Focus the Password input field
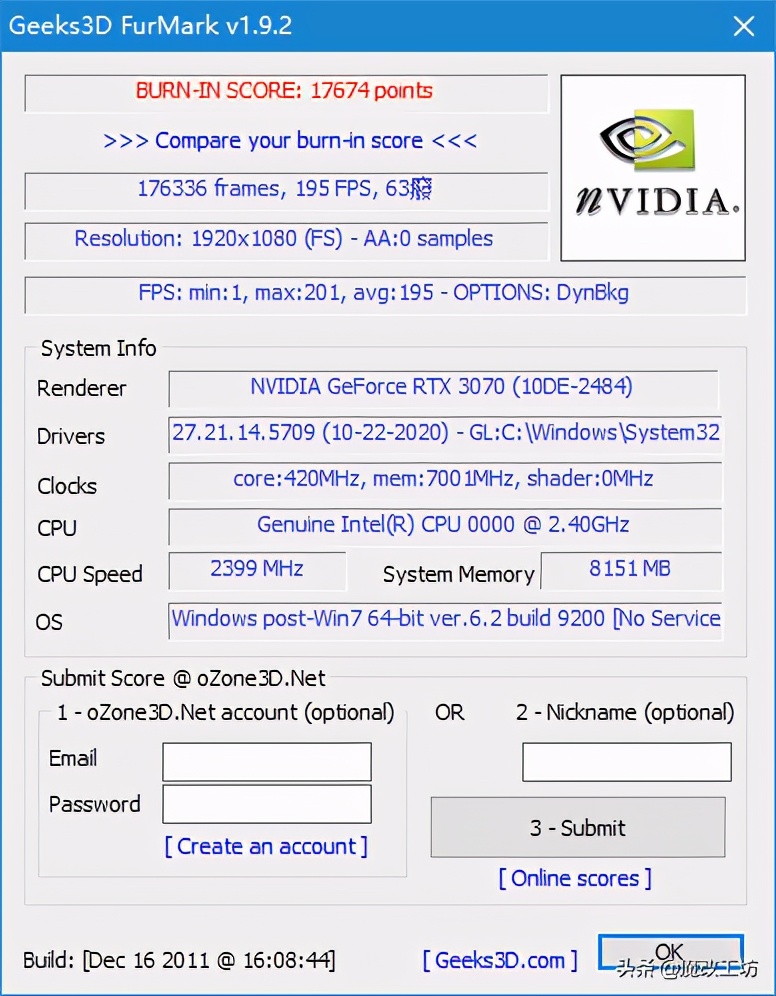Viewport: 776px width, 996px height. click(x=267, y=804)
